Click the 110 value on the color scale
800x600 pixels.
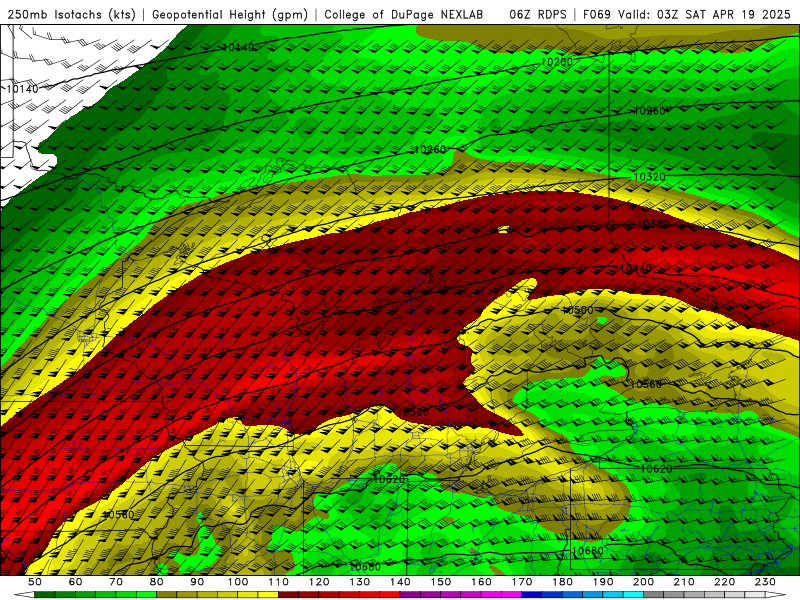(x=278, y=582)
